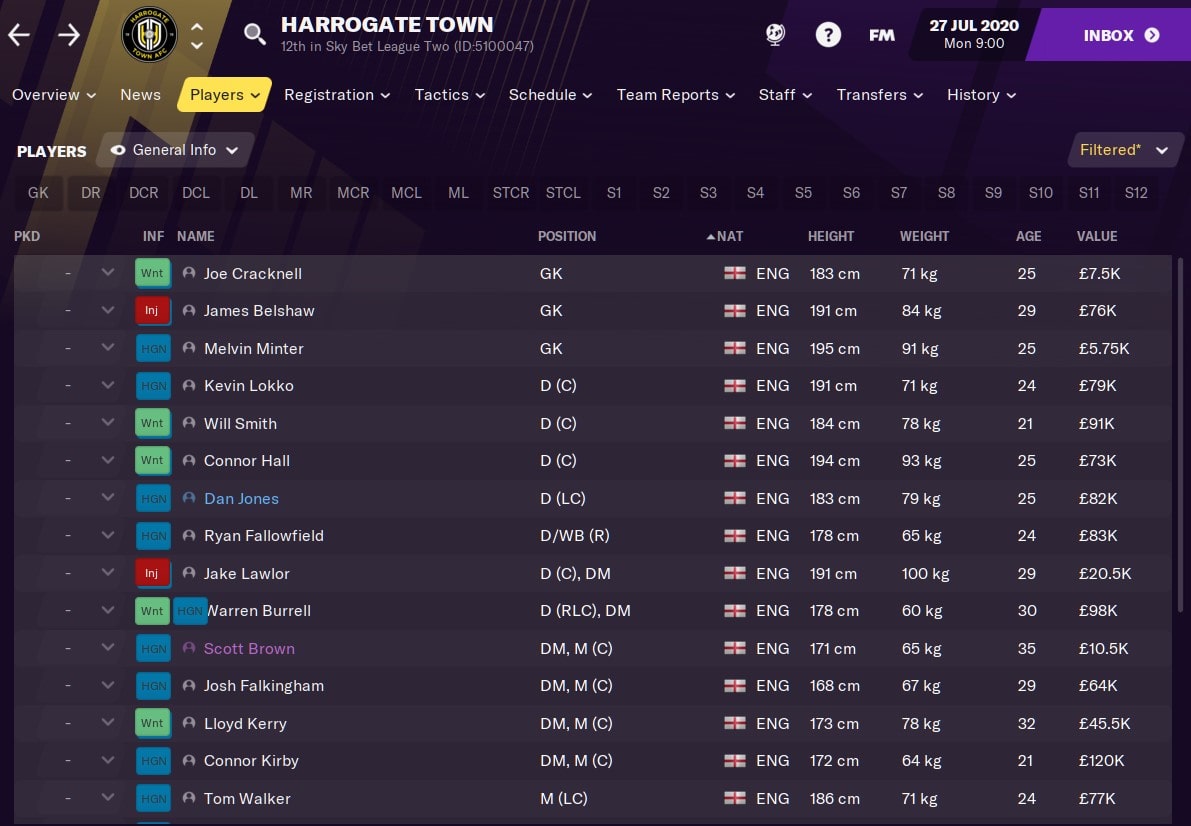Select the date 27 Jul 2020 panel
The image size is (1191, 826).
974,34
